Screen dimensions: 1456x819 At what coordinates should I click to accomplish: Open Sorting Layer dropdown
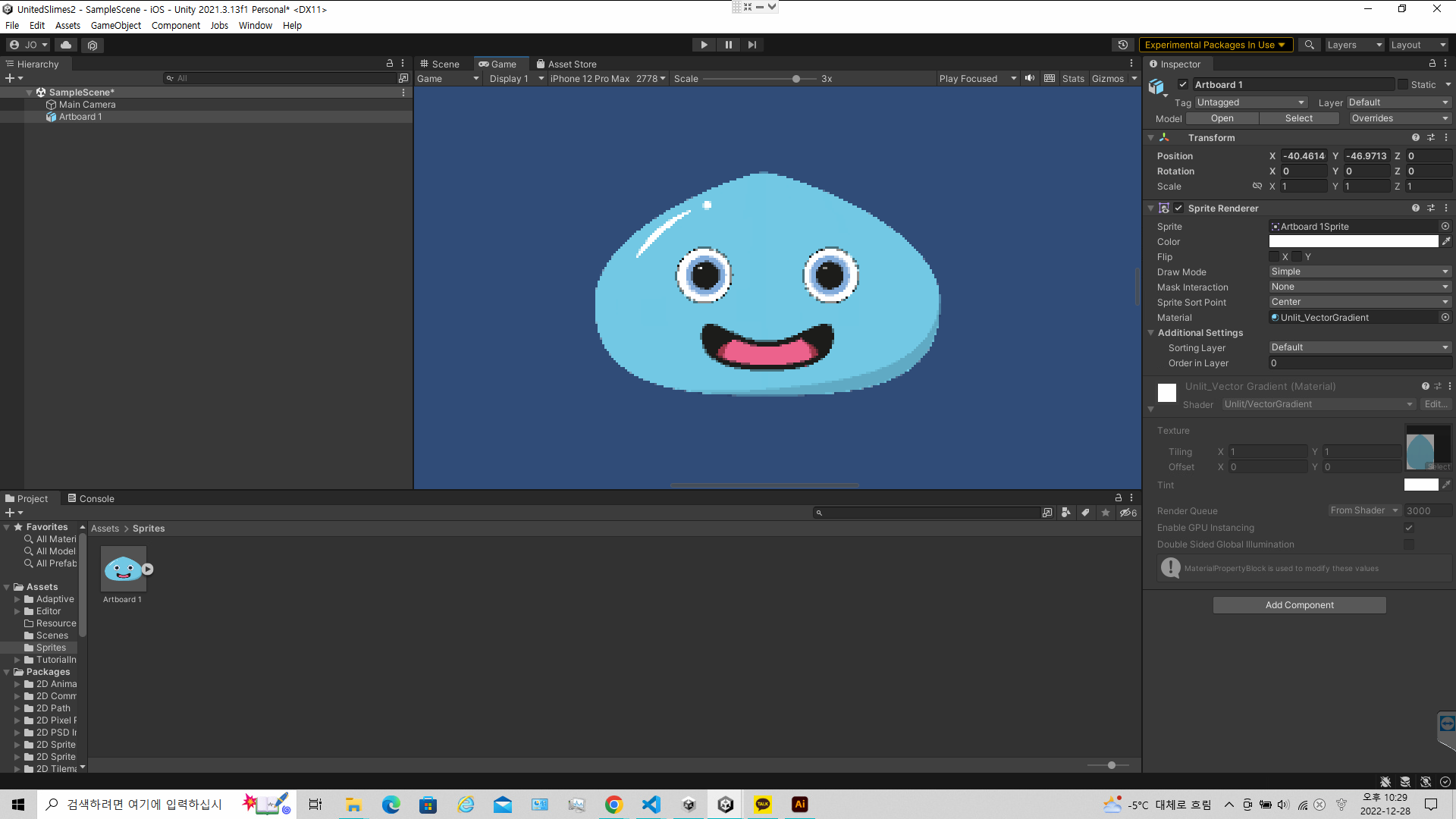[x=1360, y=347]
